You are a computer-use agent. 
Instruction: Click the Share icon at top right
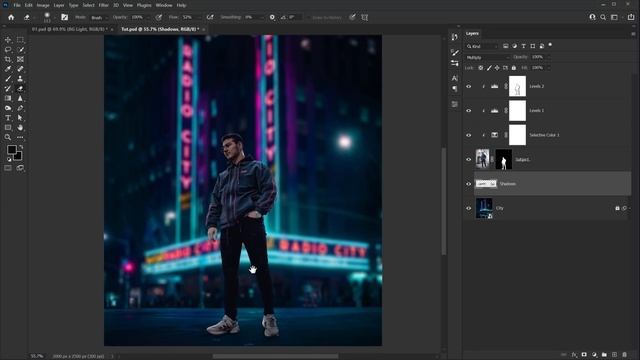point(631,17)
